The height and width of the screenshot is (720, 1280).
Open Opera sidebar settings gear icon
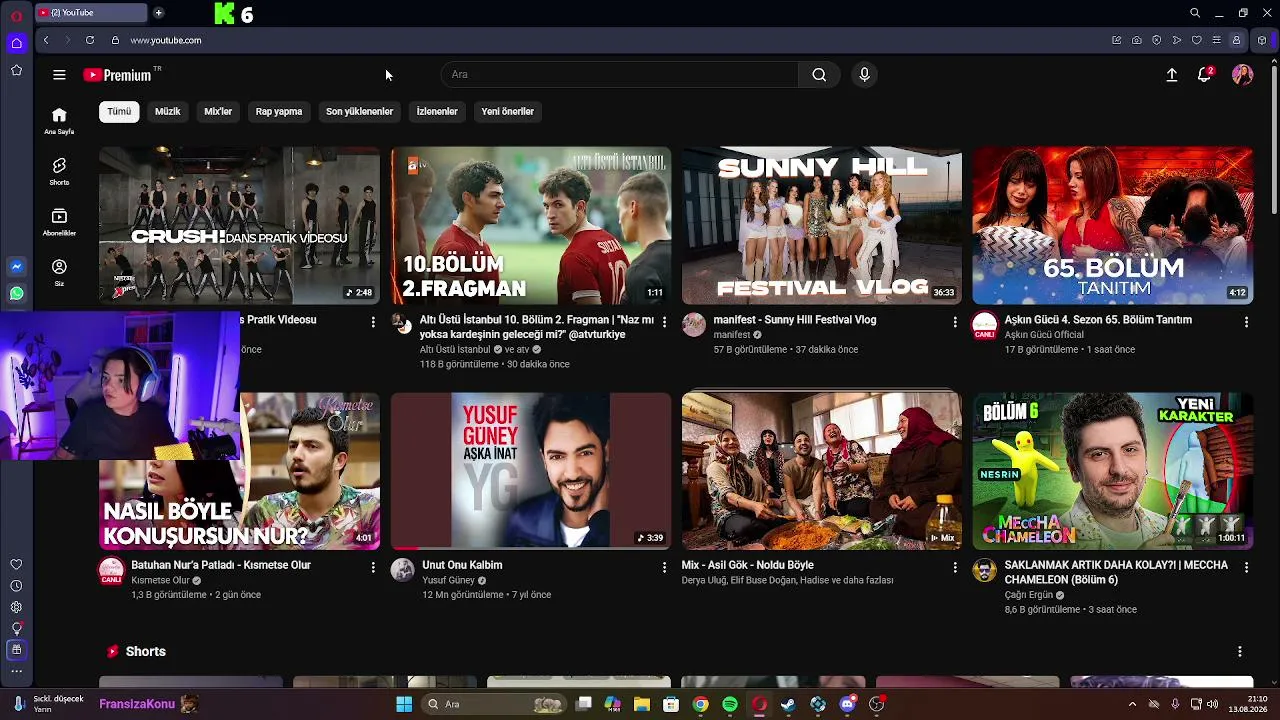coord(16,607)
